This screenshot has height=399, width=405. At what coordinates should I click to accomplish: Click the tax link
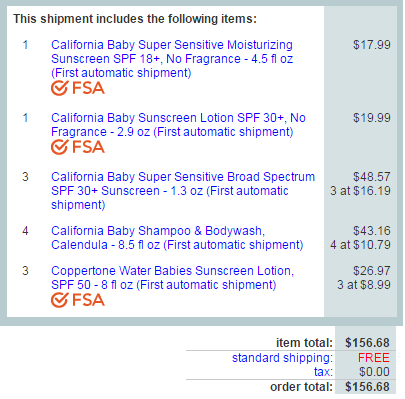coord(323,372)
